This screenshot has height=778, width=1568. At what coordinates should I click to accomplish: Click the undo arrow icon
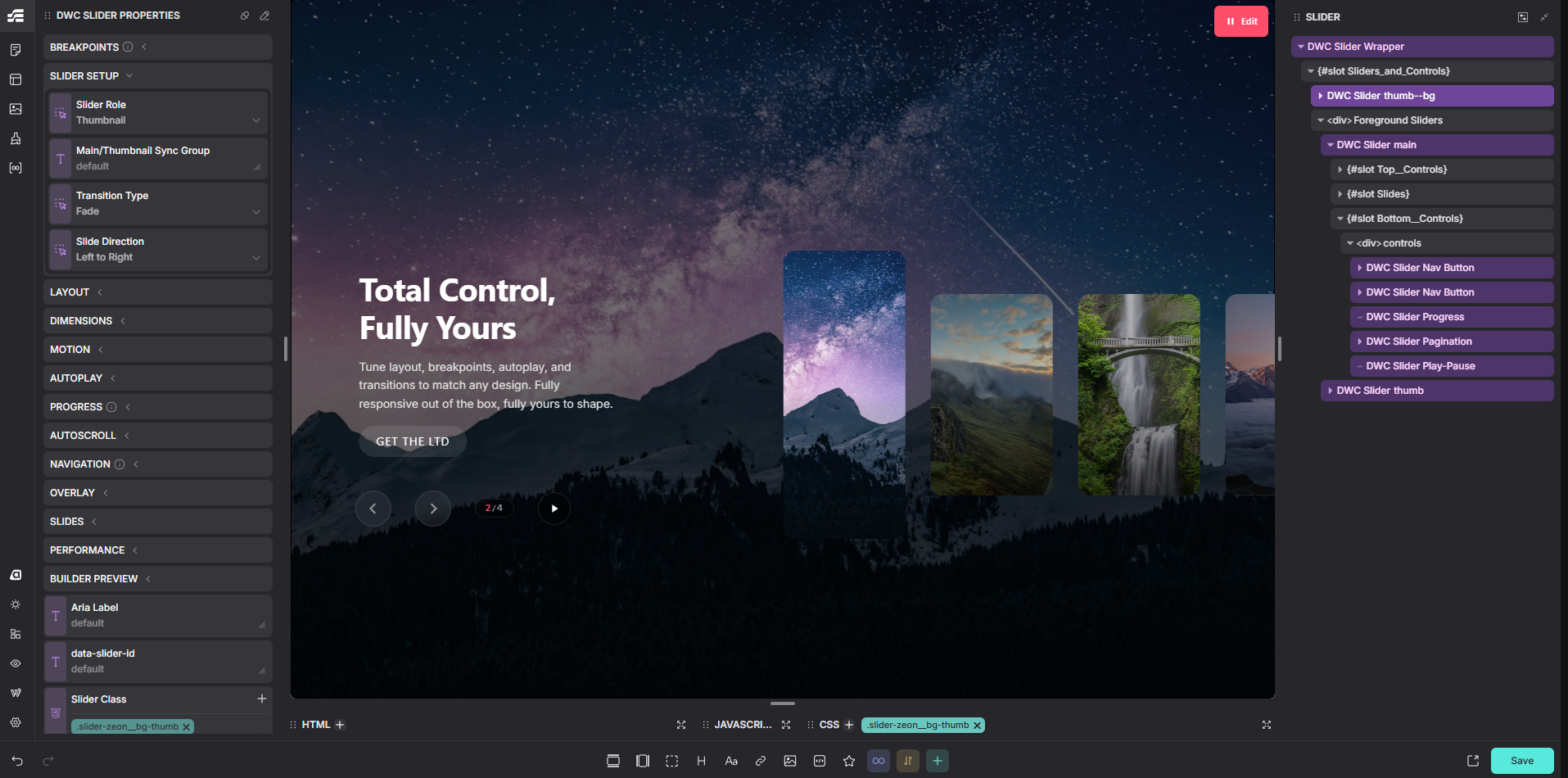coord(17,761)
